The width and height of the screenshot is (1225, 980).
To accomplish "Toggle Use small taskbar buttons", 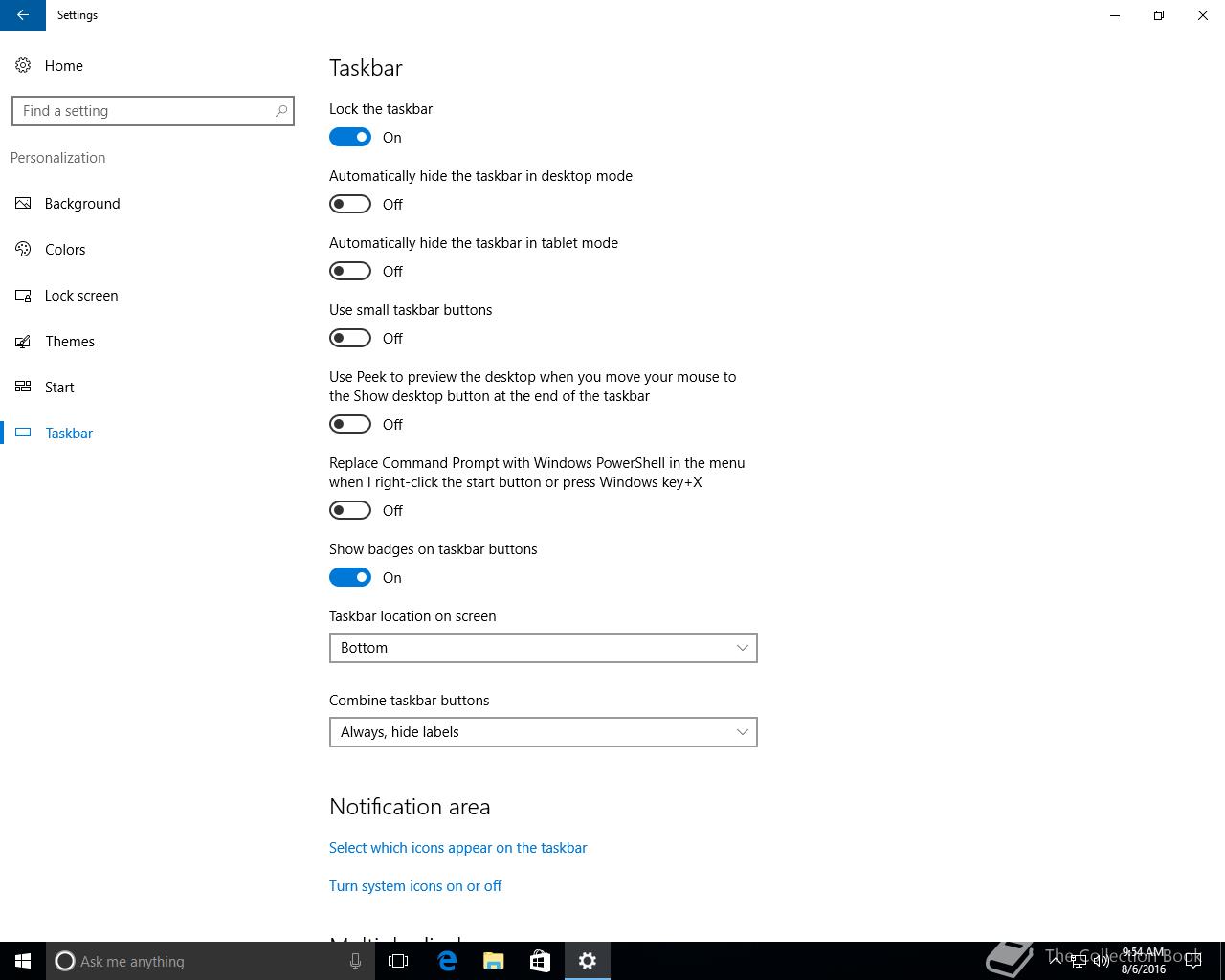I will coord(350,338).
